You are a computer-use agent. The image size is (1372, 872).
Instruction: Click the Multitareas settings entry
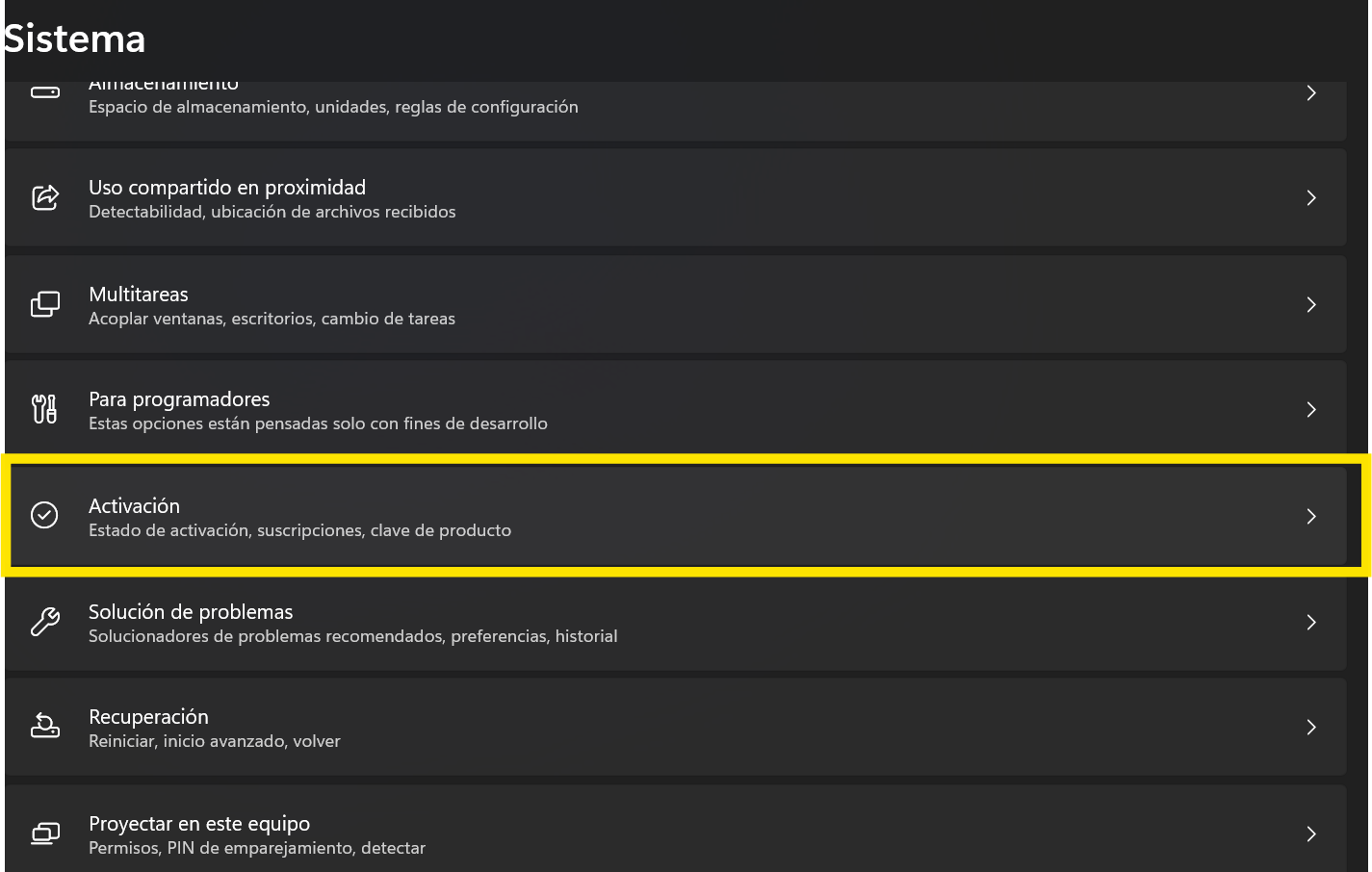(x=674, y=304)
